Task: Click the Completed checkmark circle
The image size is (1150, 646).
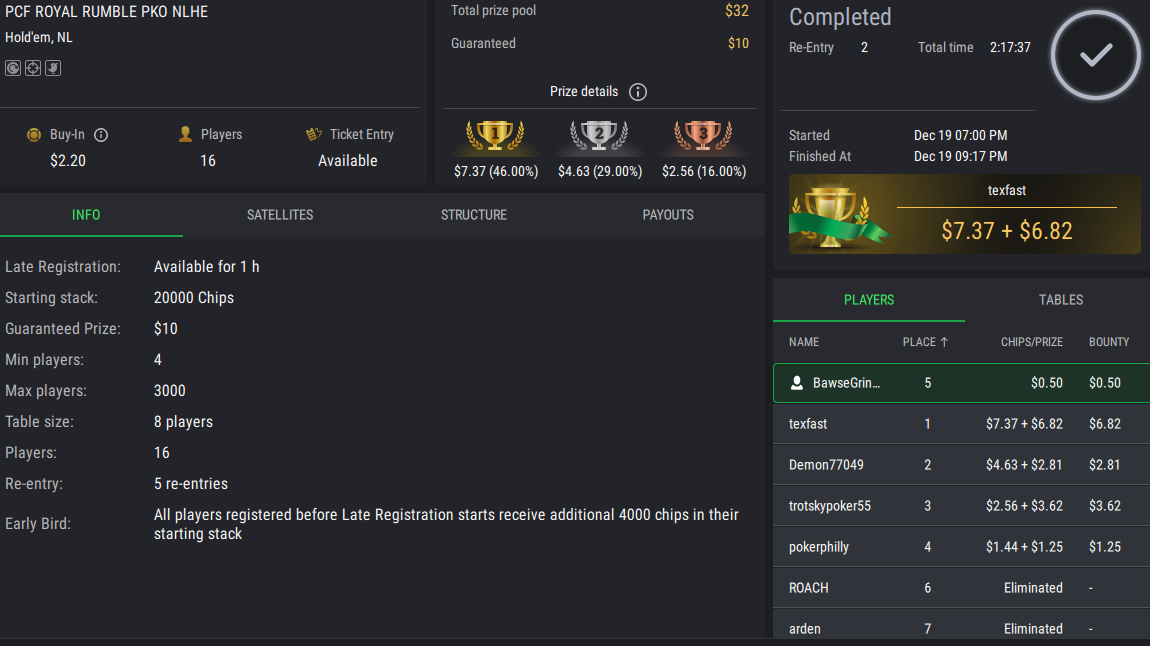Action: click(1096, 55)
